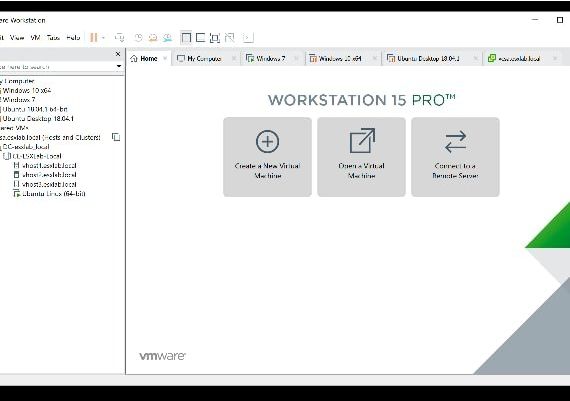The image size is (570, 401).
Task: Click the console view icon in toolbar
Action: point(248,37)
